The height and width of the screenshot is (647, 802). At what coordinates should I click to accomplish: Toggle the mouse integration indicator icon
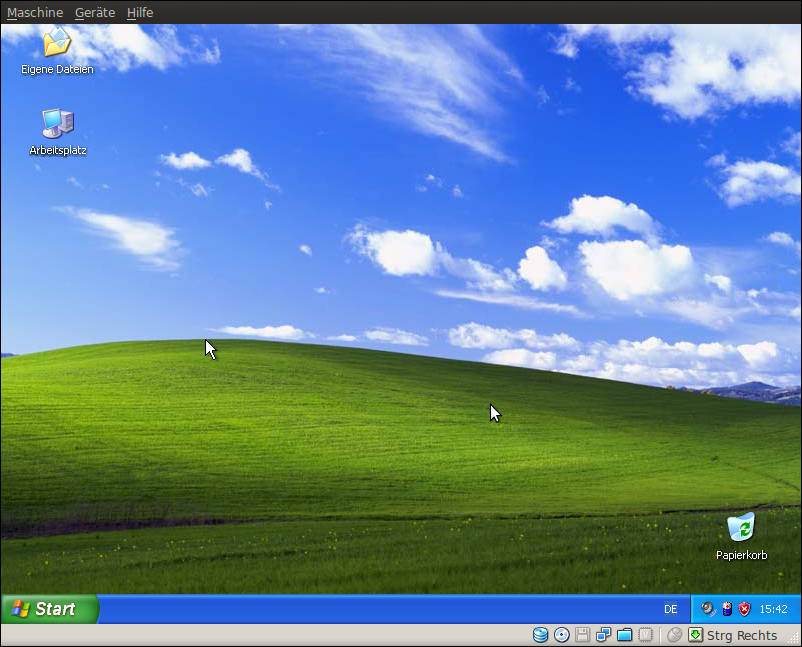coord(675,635)
